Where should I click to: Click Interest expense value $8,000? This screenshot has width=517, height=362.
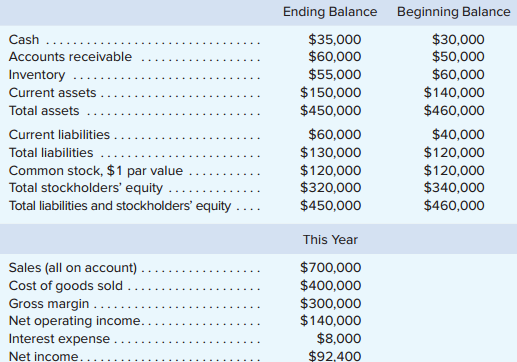[339, 339]
